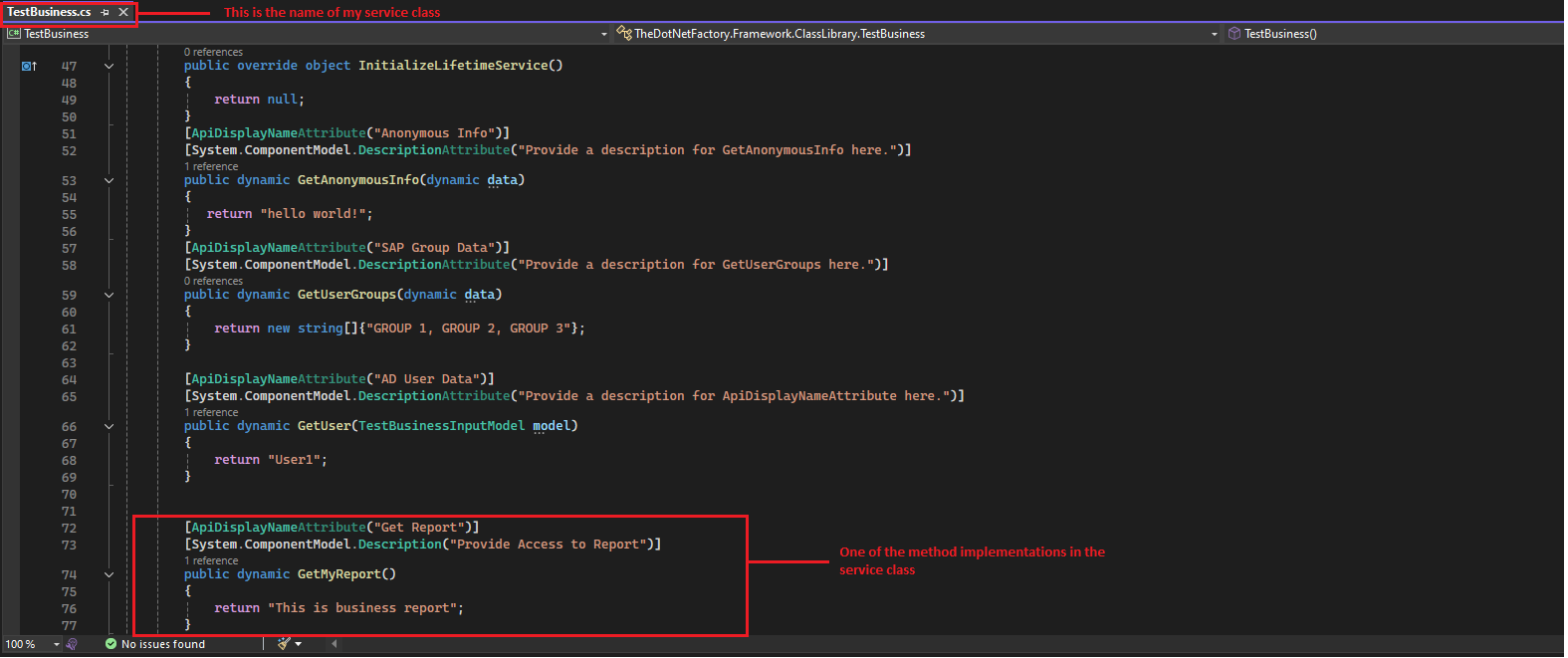Click the "SAP Group Data" attribute string

pos(434,248)
